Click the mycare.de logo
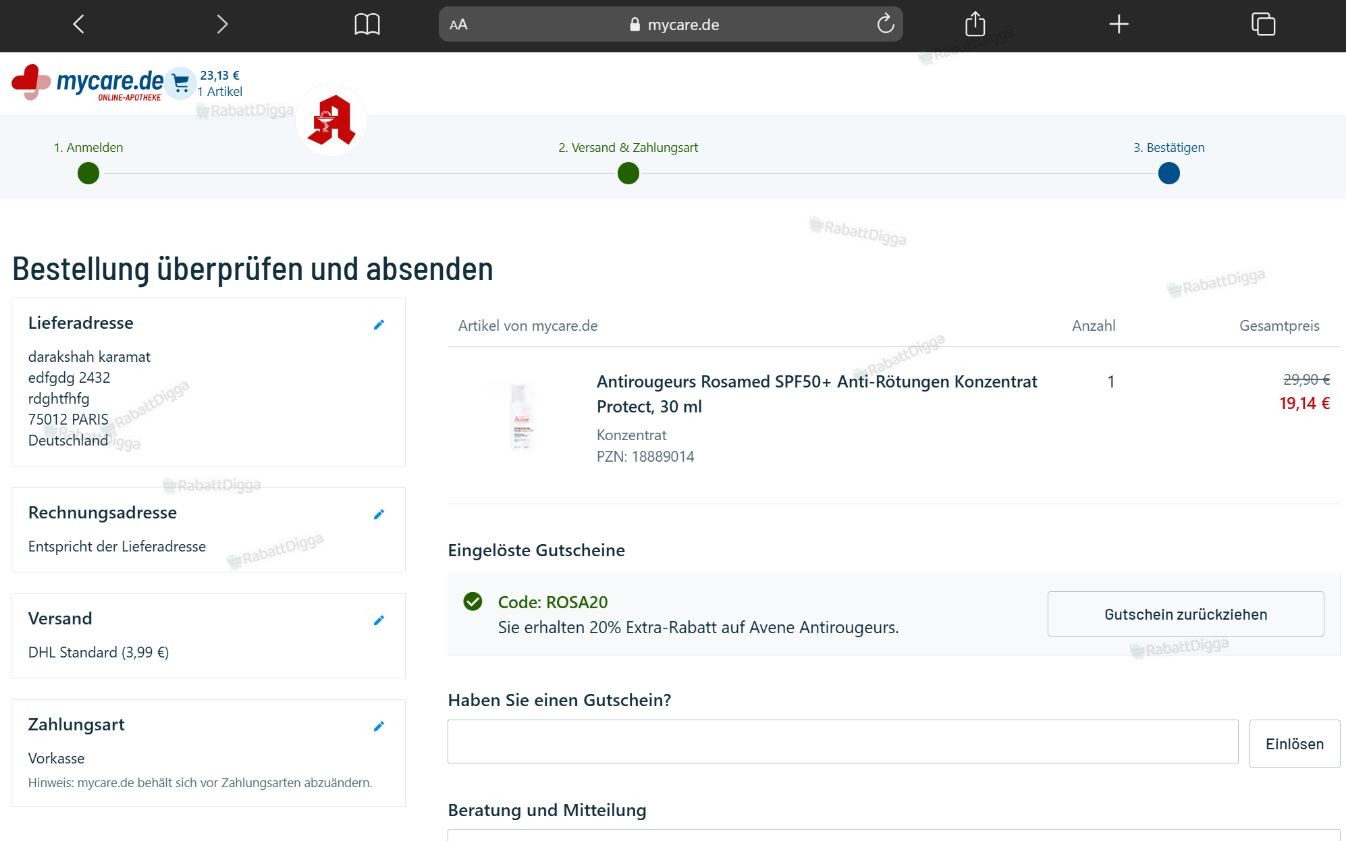Screen dimensions: 1346x841 87,83
